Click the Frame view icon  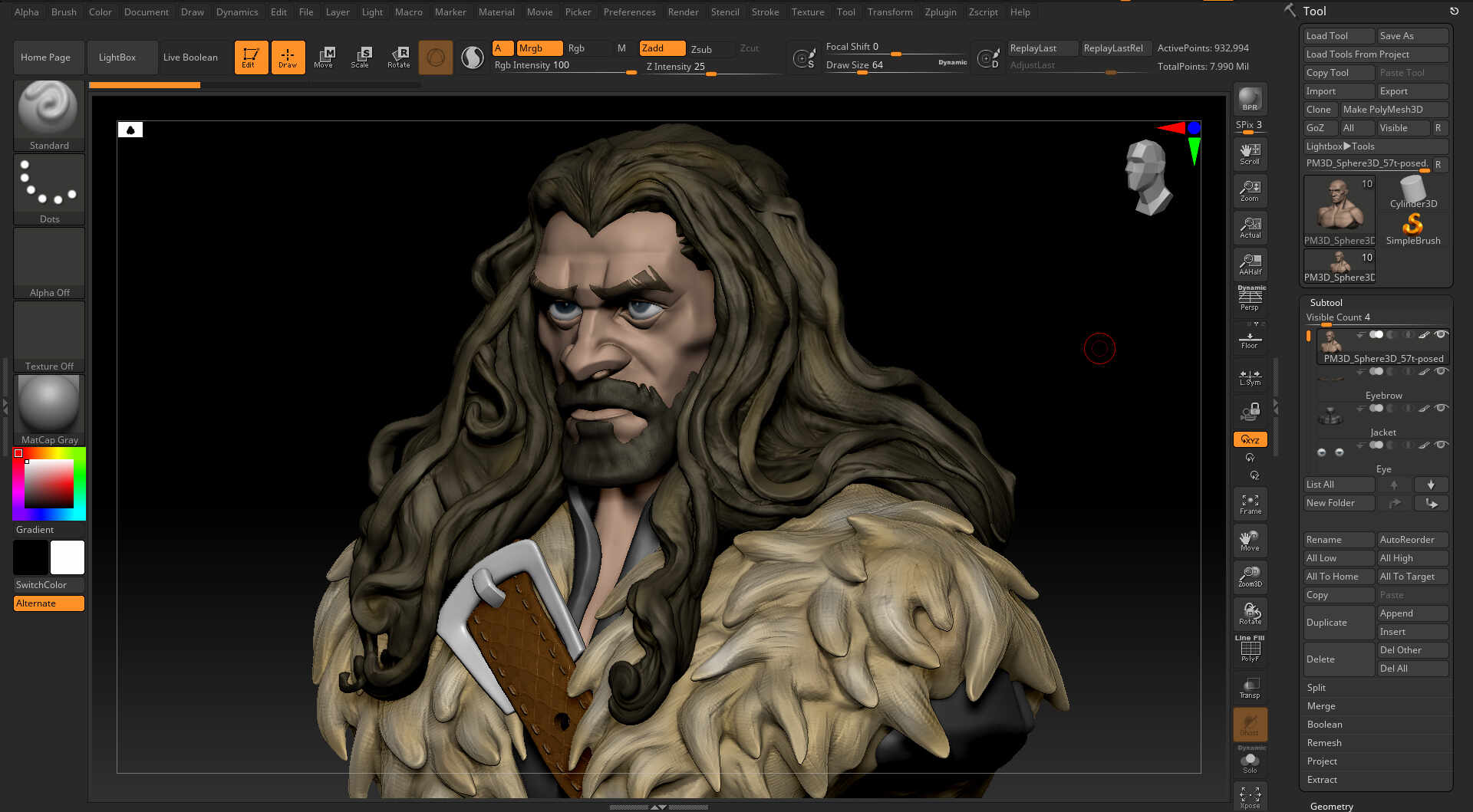coord(1250,504)
